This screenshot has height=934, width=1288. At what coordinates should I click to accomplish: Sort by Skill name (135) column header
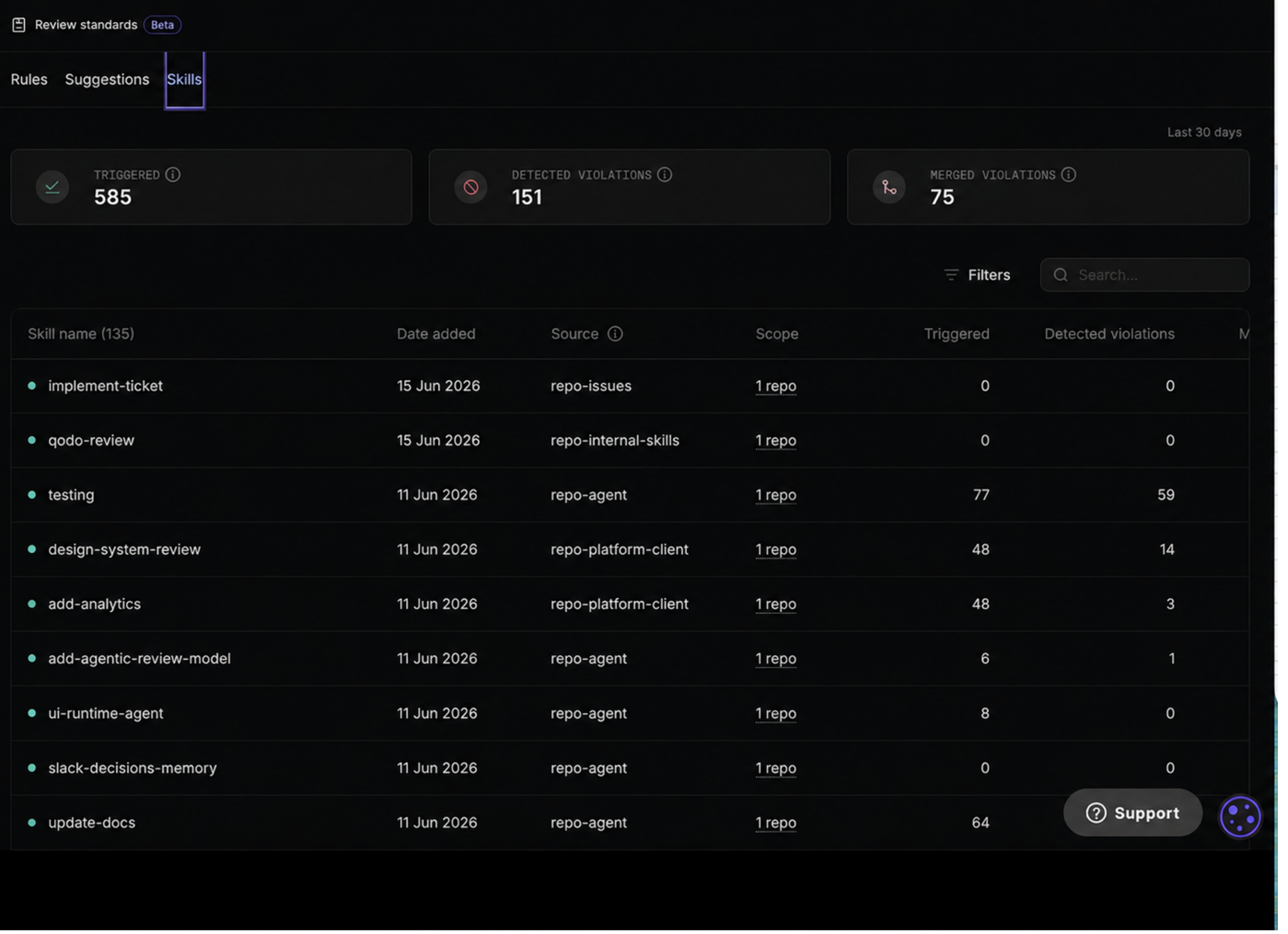coord(81,335)
